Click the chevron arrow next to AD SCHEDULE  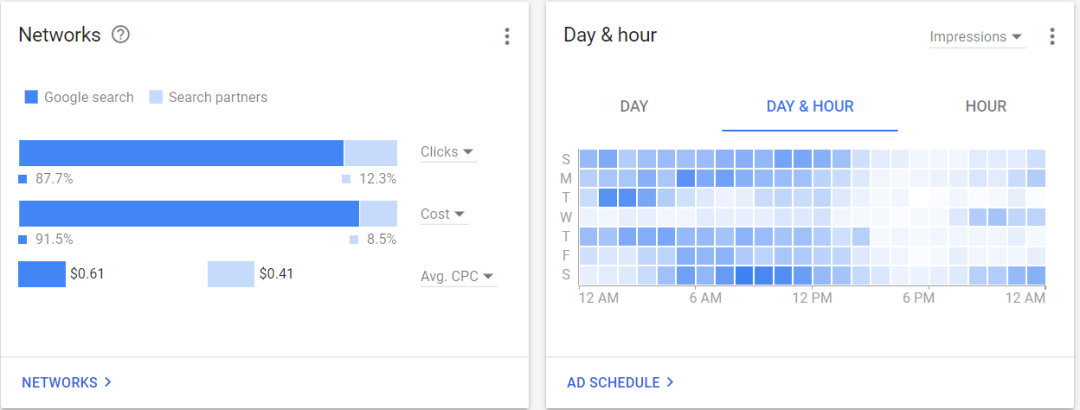coord(670,382)
